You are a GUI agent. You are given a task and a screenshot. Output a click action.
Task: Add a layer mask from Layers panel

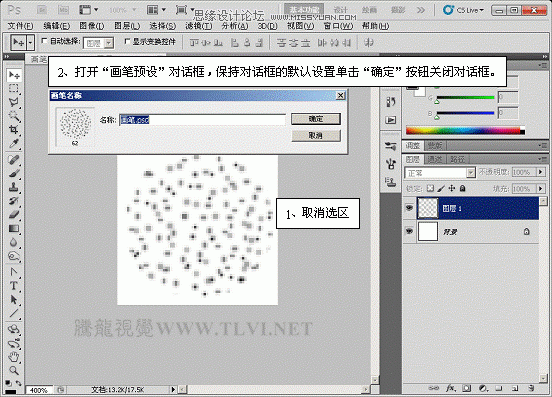[467, 388]
